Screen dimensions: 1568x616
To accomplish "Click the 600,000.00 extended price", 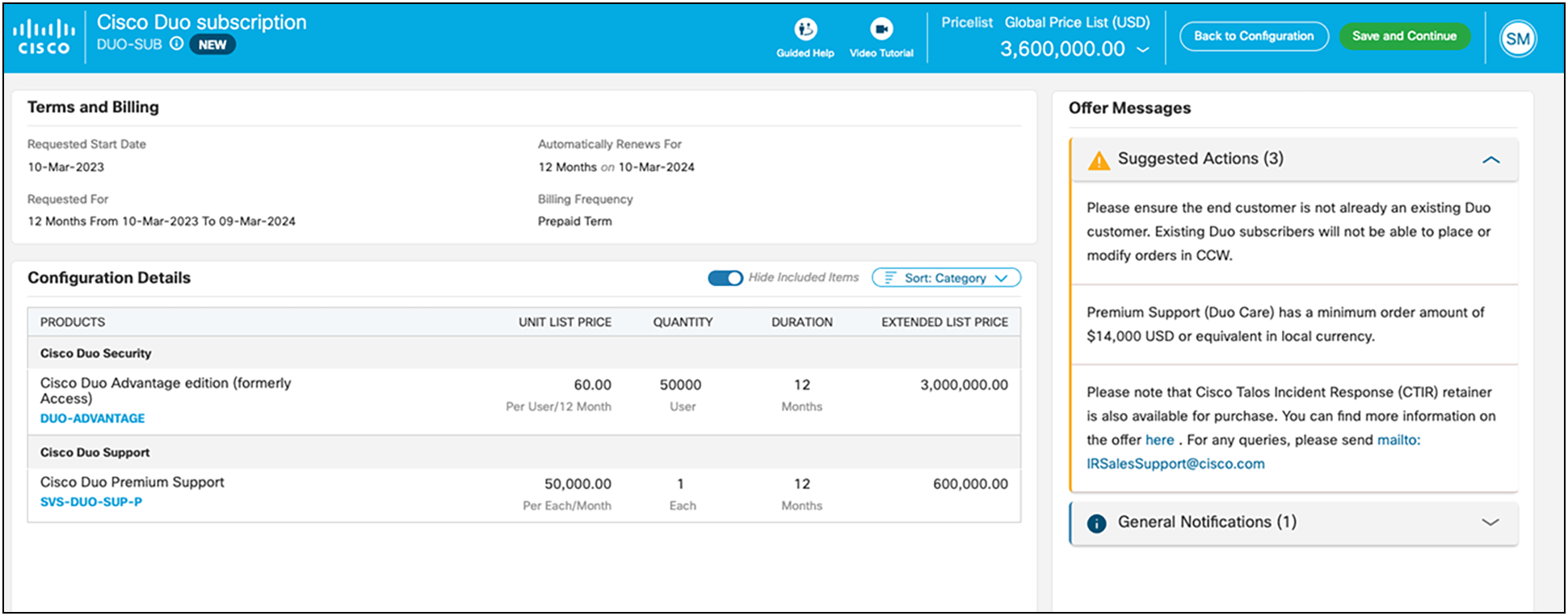I will click(970, 484).
